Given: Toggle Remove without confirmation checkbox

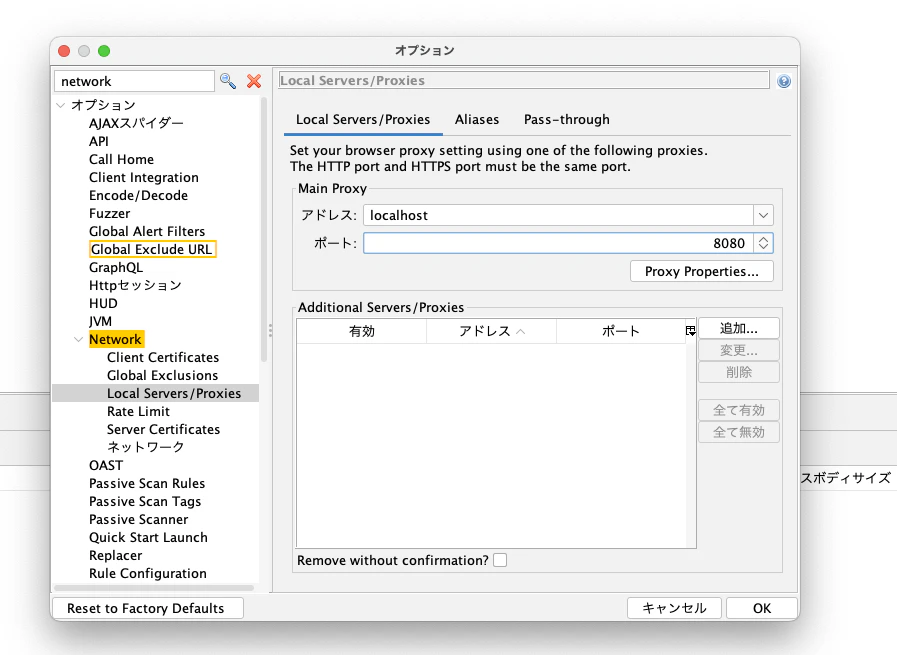Looking at the screenshot, I should pyautogui.click(x=500, y=560).
